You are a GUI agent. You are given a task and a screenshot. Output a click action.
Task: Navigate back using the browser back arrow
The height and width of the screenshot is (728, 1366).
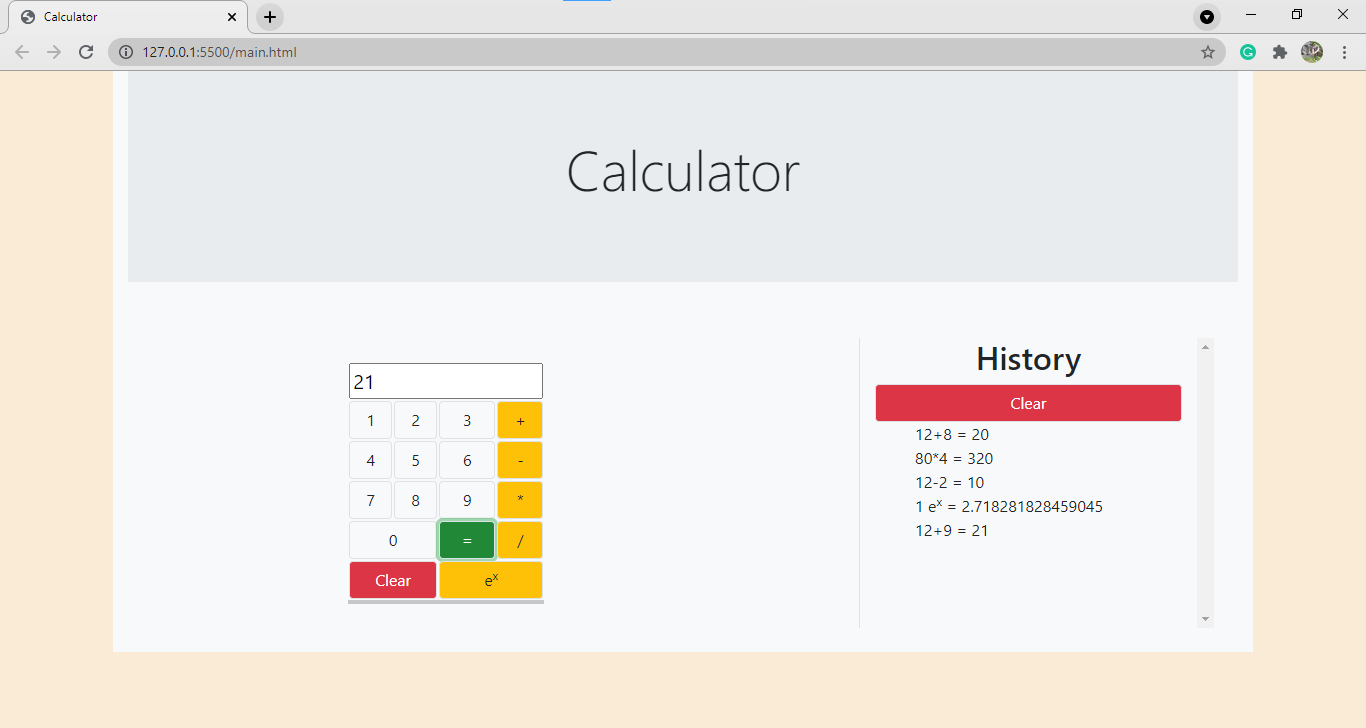pyautogui.click(x=21, y=52)
